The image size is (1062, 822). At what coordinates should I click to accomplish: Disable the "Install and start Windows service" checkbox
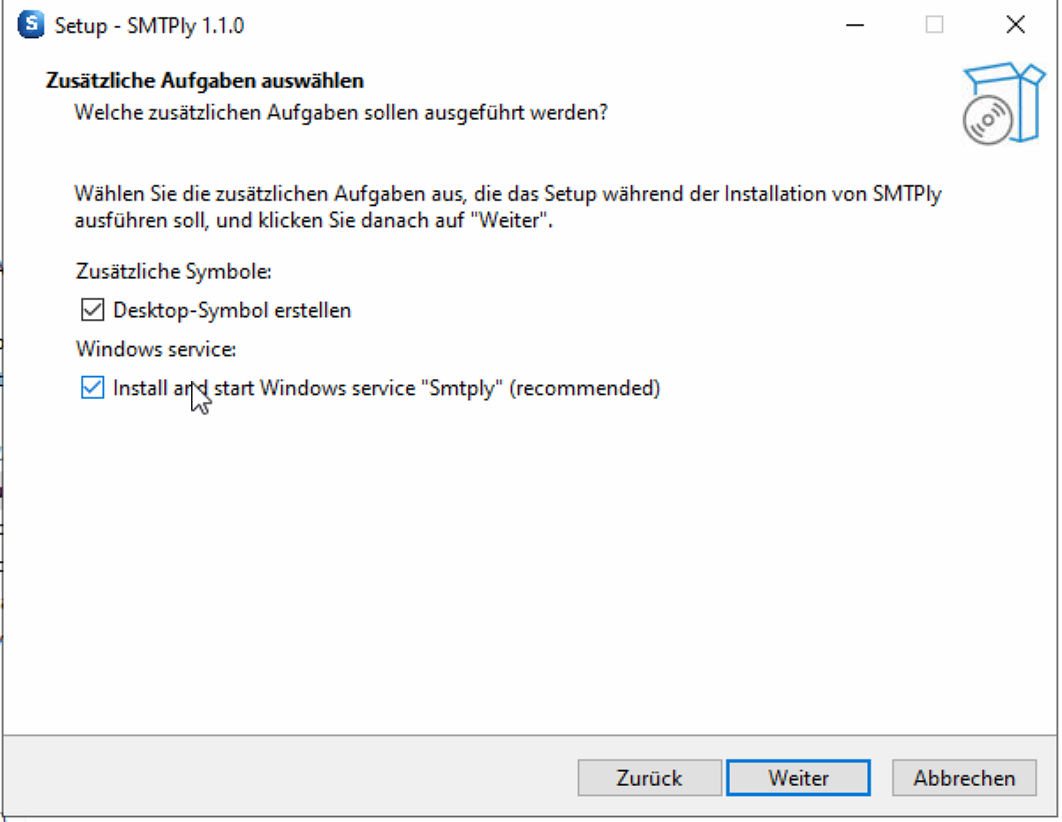tap(91, 388)
